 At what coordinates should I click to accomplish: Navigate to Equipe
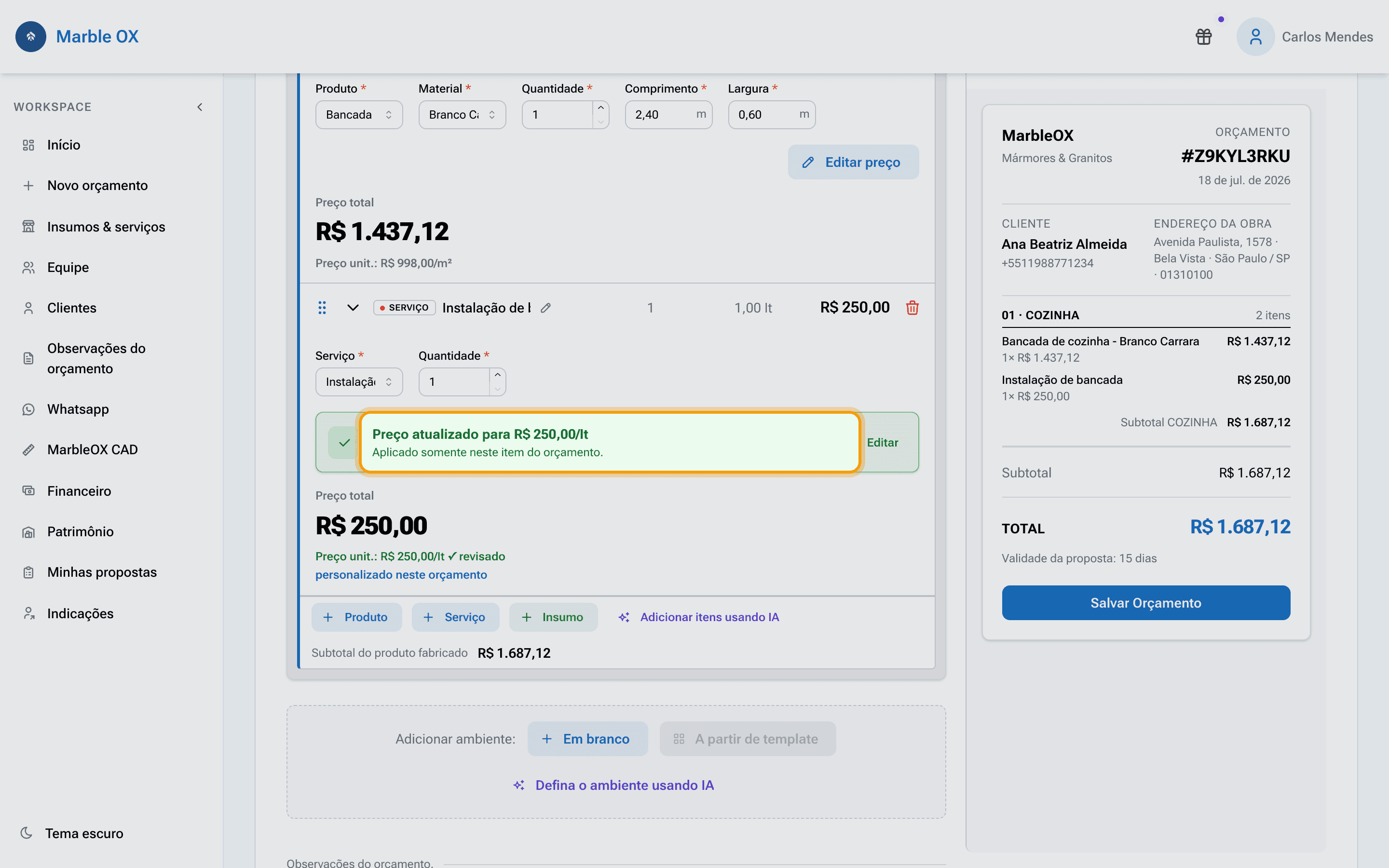click(x=68, y=268)
